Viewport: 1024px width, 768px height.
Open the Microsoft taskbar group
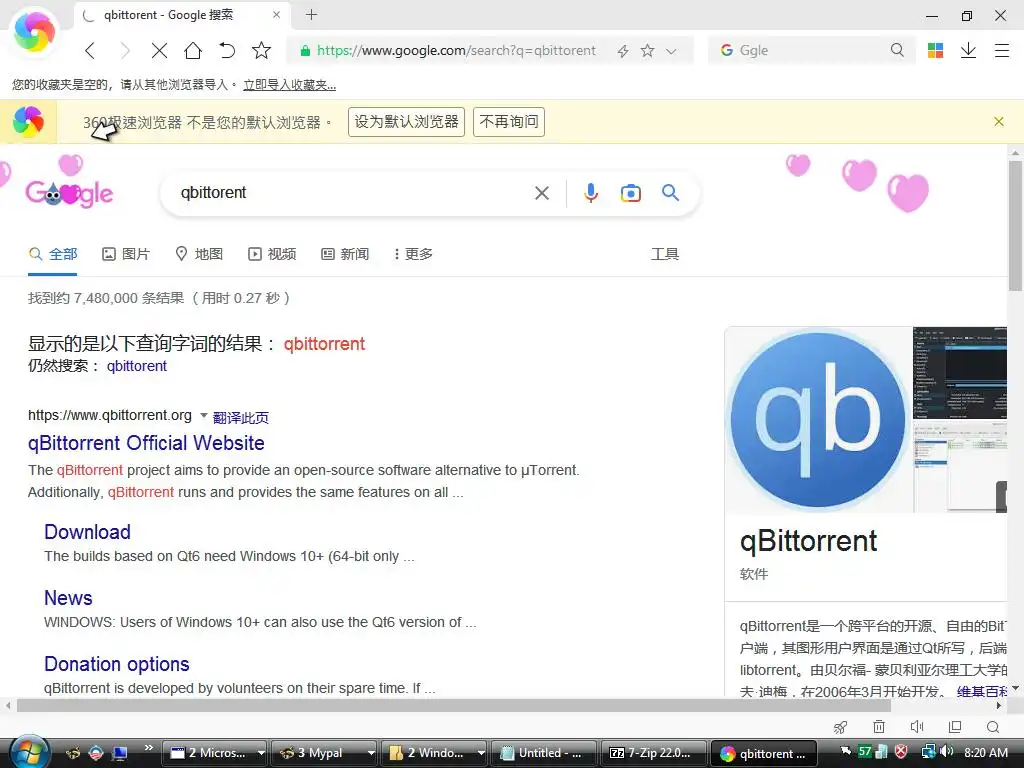pyautogui.click(x=216, y=753)
